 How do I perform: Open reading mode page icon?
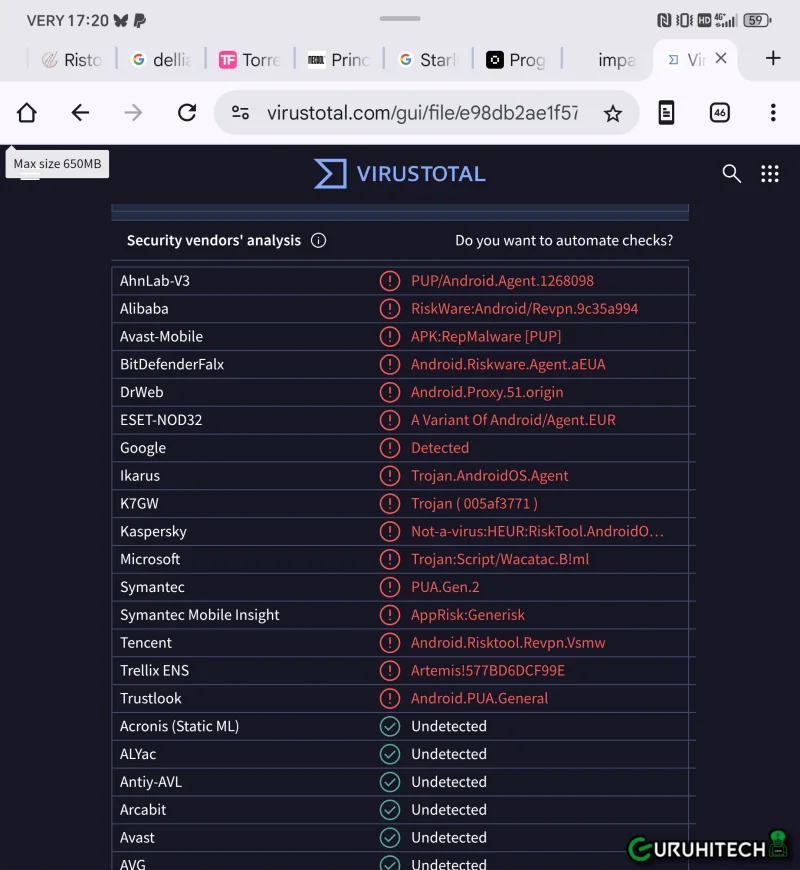[x=666, y=113]
